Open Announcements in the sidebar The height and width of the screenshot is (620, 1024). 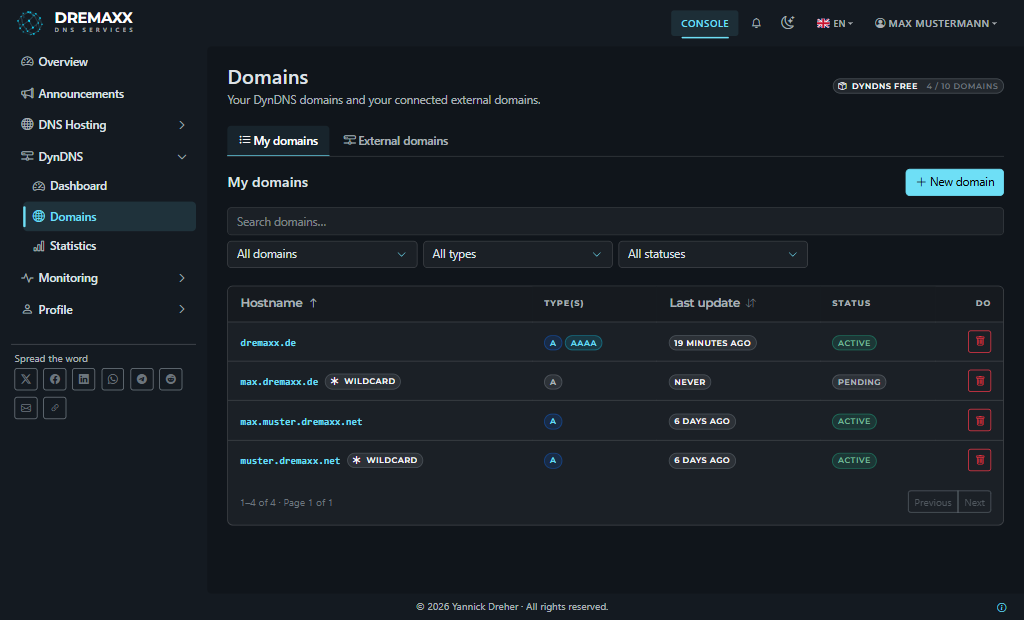[81, 93]
